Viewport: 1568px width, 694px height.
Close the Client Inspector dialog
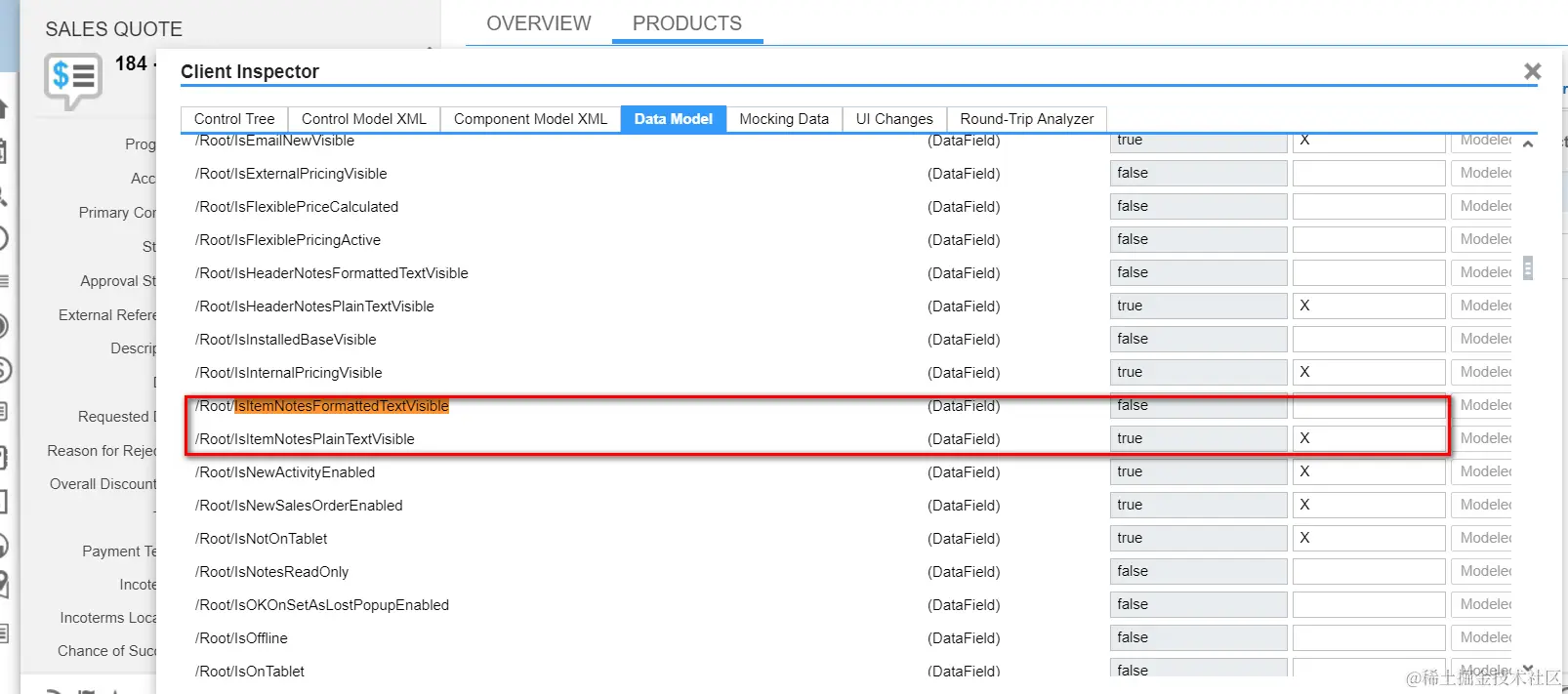click(x=1532, y=71)
